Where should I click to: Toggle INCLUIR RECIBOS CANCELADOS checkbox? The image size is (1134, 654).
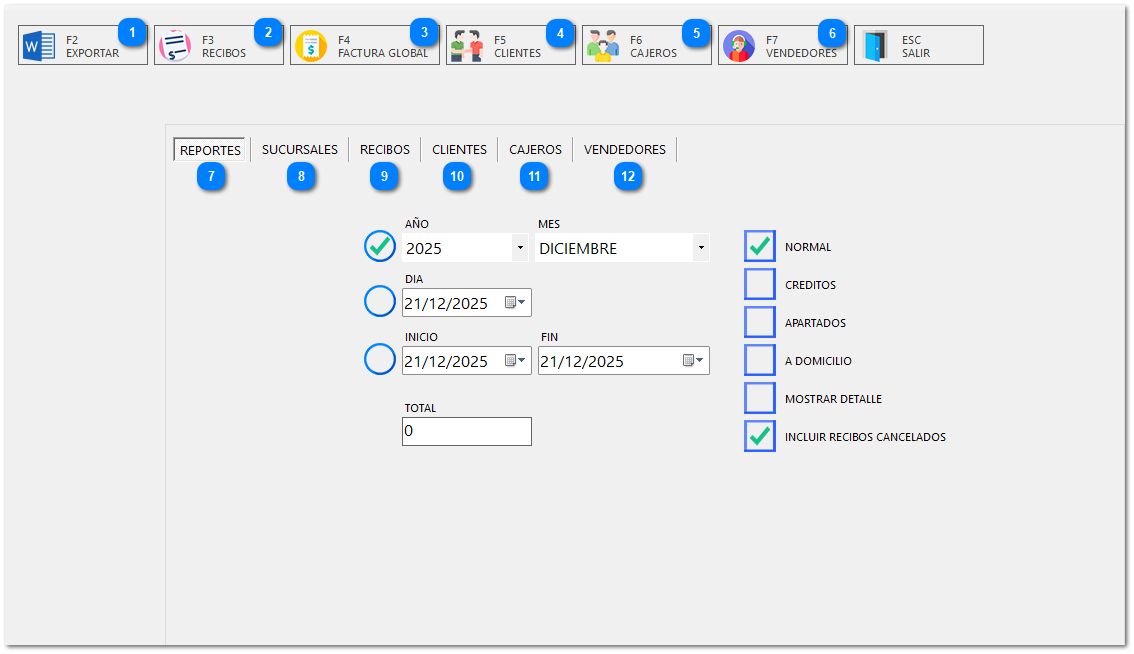point(760,436)
